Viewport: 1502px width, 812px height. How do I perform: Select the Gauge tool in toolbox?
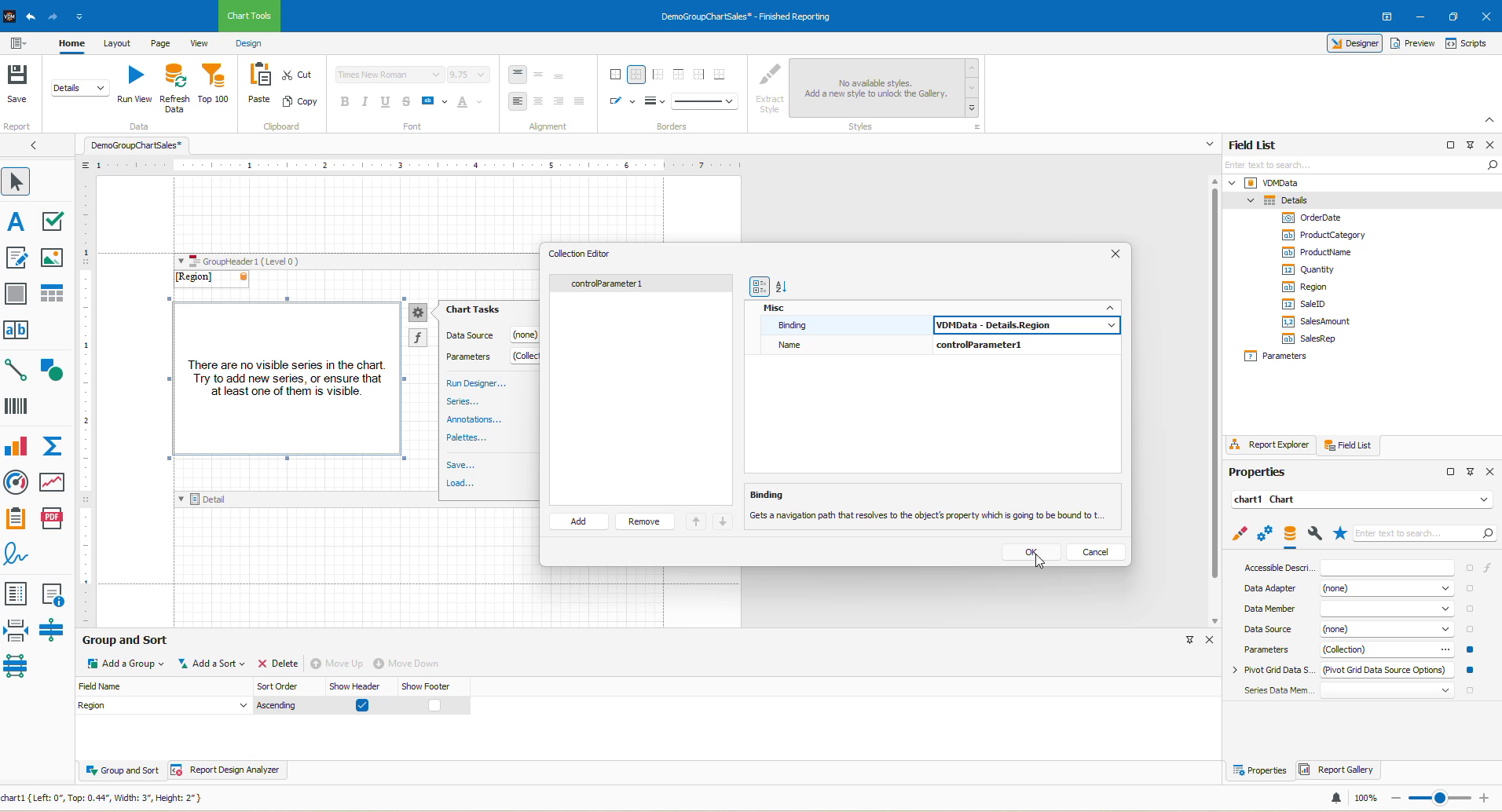tap(16, 482)
